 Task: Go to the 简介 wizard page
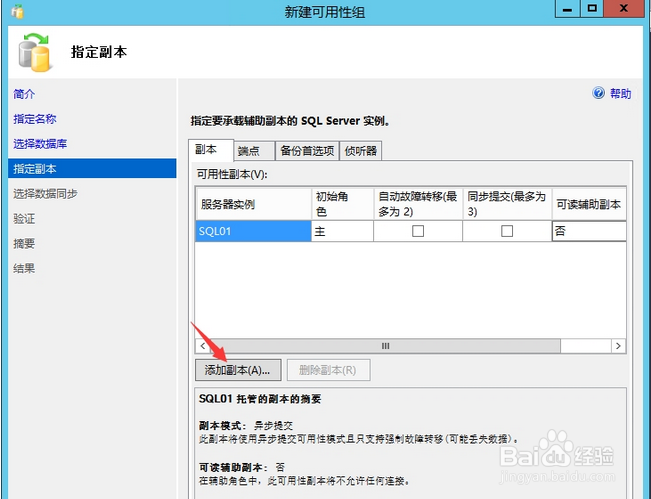pyautogui.click(x=24, y=94)
